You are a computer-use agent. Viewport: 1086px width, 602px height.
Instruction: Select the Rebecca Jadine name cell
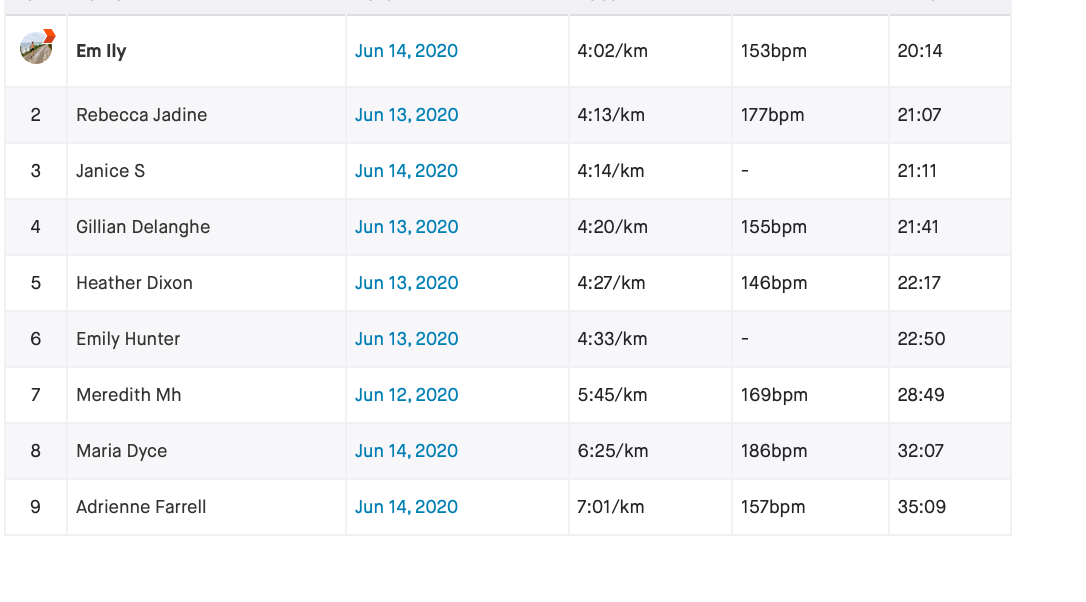click(x=206, y=115)
